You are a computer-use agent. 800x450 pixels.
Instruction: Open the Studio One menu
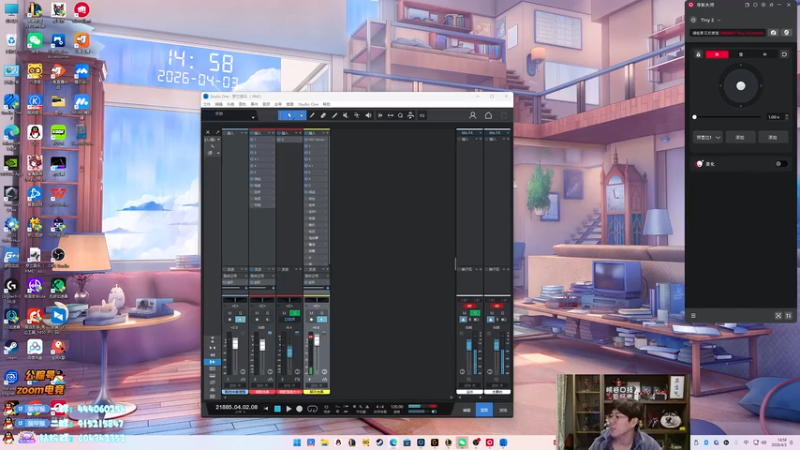click(x=308, y=104)
